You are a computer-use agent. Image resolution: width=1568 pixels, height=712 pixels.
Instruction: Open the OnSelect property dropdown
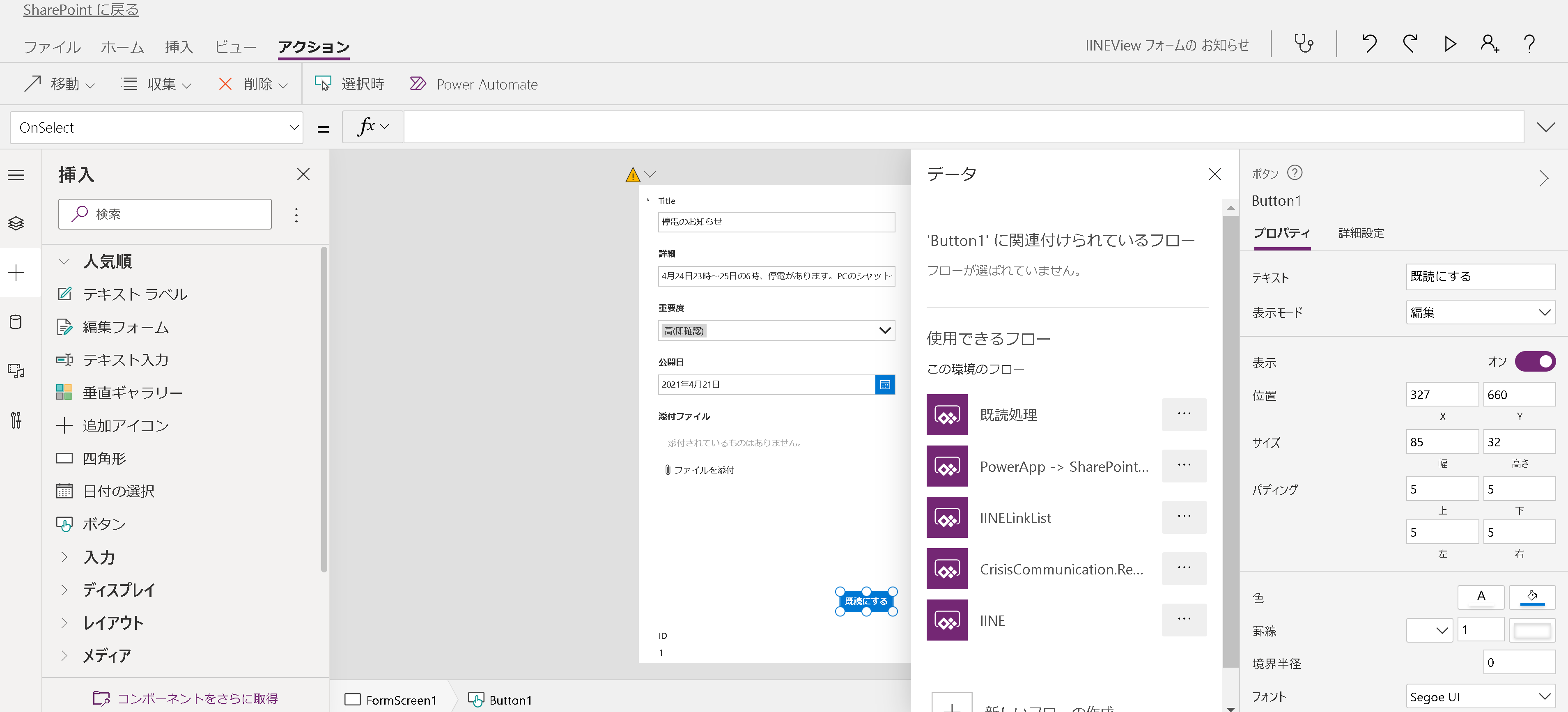[x=156, y=128]
